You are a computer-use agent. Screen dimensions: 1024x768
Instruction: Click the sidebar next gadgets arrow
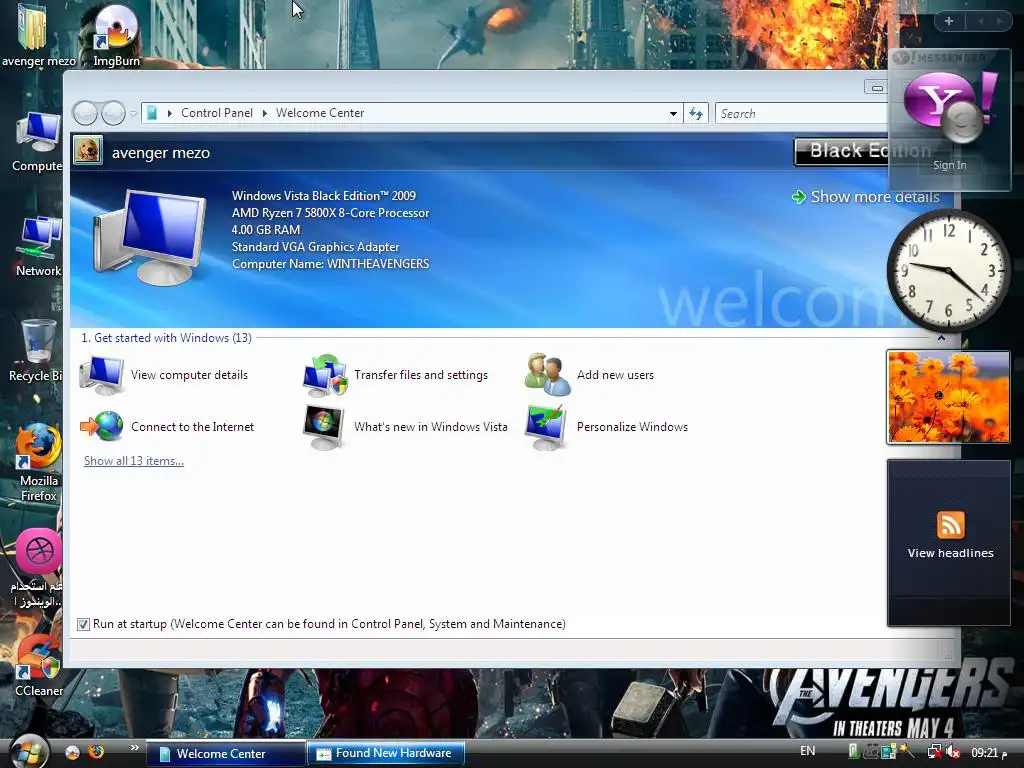(1000, 21)
